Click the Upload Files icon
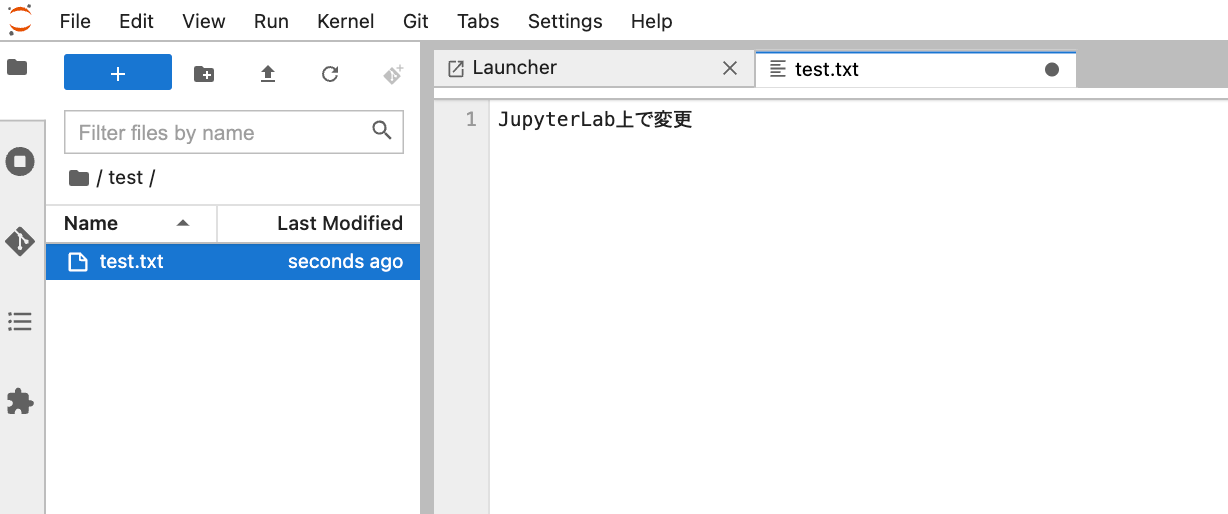 267,73
